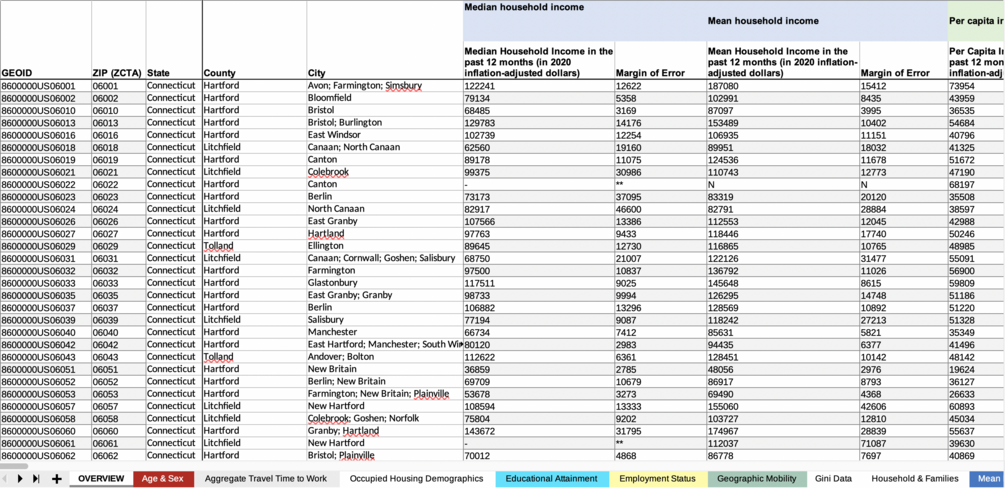Open the Age & Sex sheet tab
1005x488 pixels.
click(163, 478)
